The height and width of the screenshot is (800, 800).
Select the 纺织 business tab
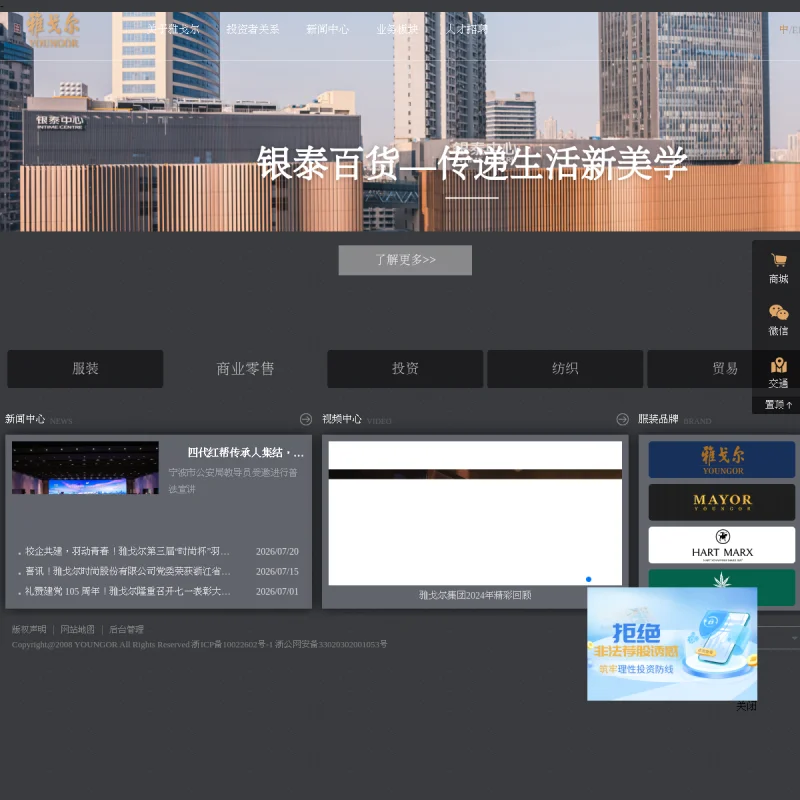pyautogui.click(x=565, y=368)
